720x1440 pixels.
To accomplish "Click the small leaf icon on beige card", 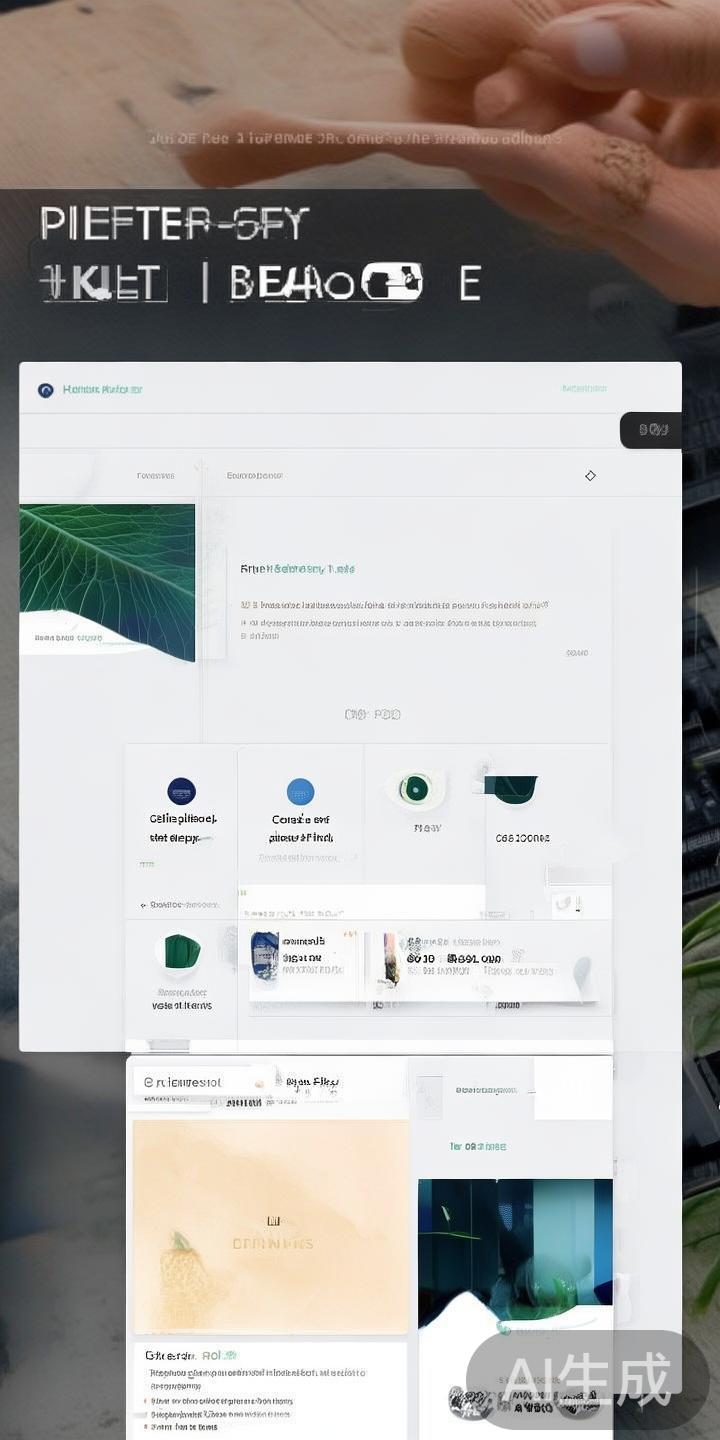I will [182, 1246].
